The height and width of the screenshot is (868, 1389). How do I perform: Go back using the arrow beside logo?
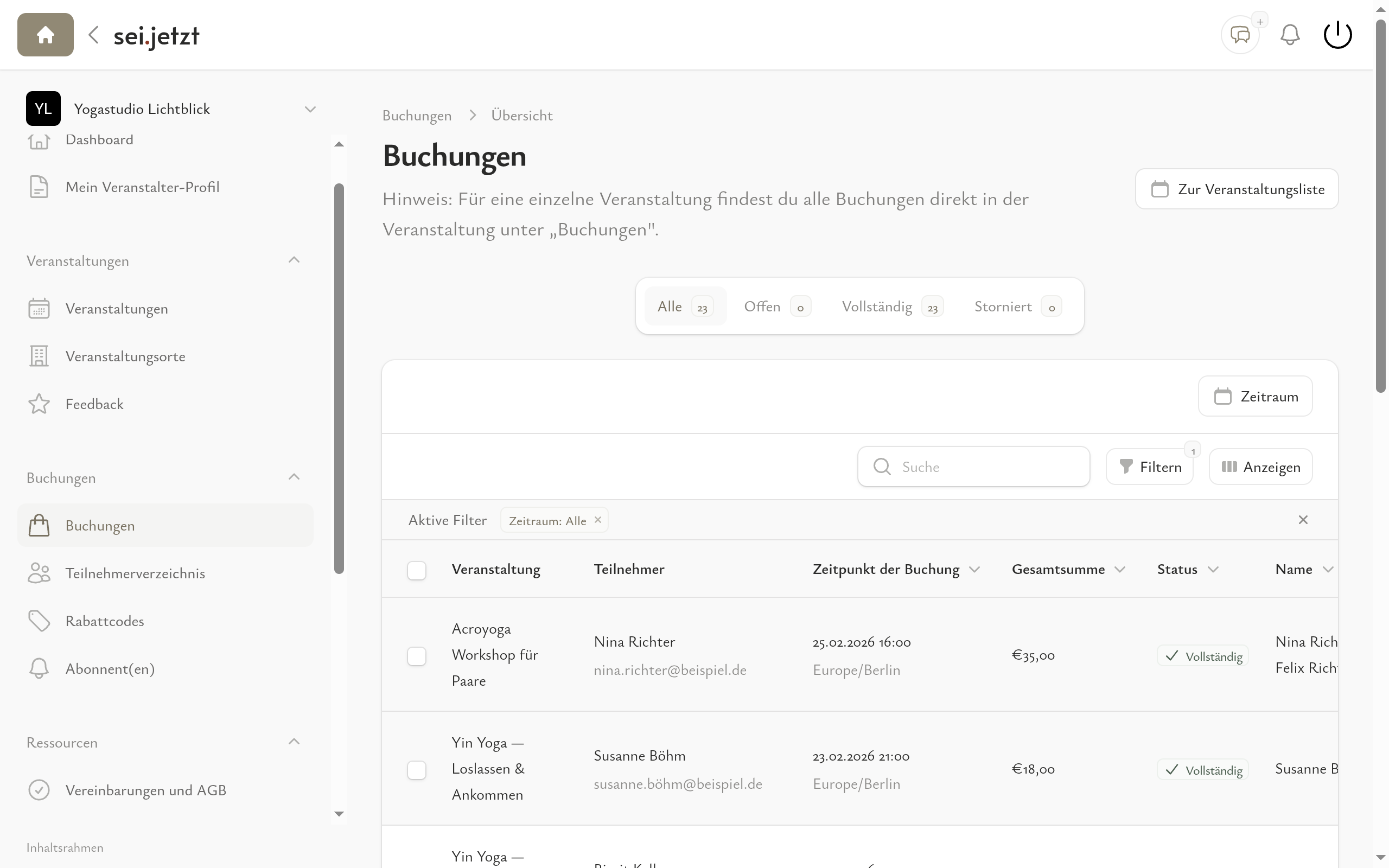[x=93, y=35]
